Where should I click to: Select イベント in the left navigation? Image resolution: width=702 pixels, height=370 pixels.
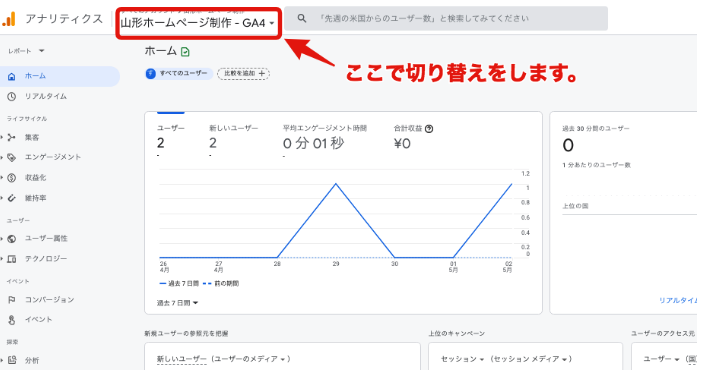tap(39, 319)
